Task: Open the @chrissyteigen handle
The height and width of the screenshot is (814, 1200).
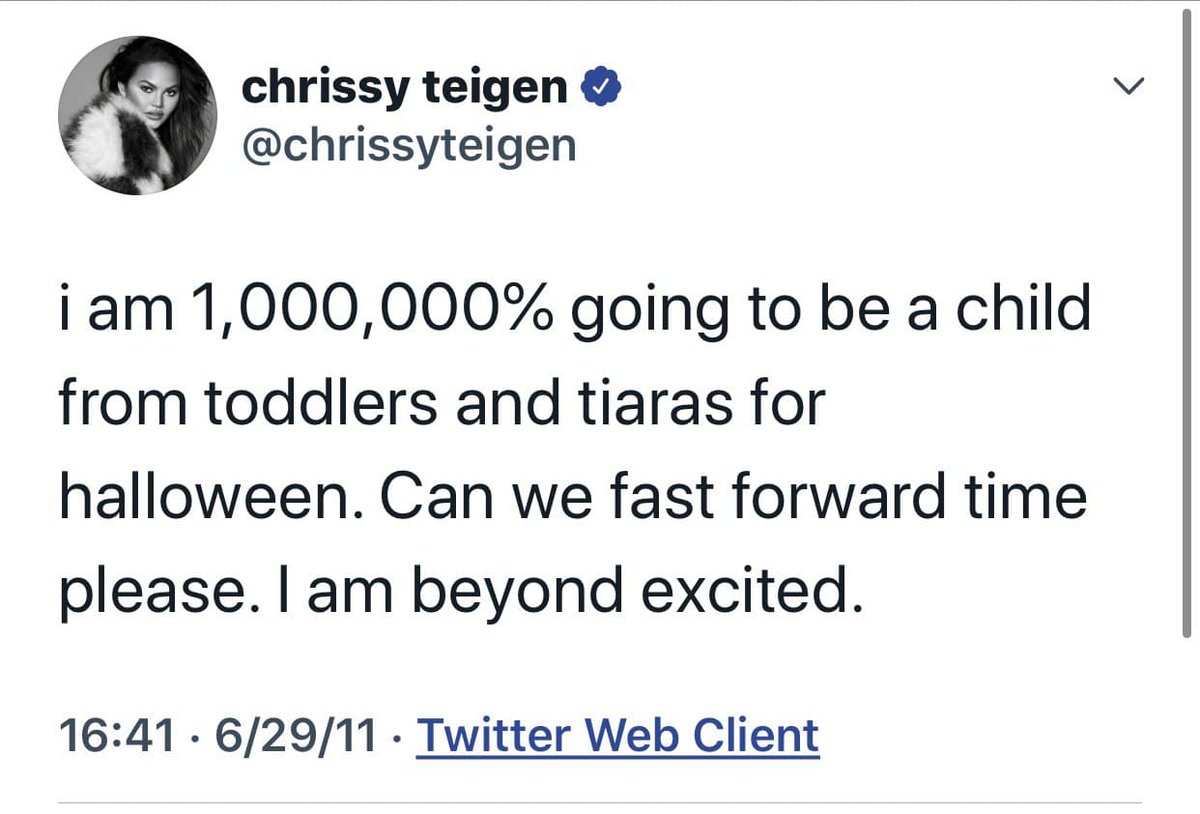Action: [x=408, y=145]
